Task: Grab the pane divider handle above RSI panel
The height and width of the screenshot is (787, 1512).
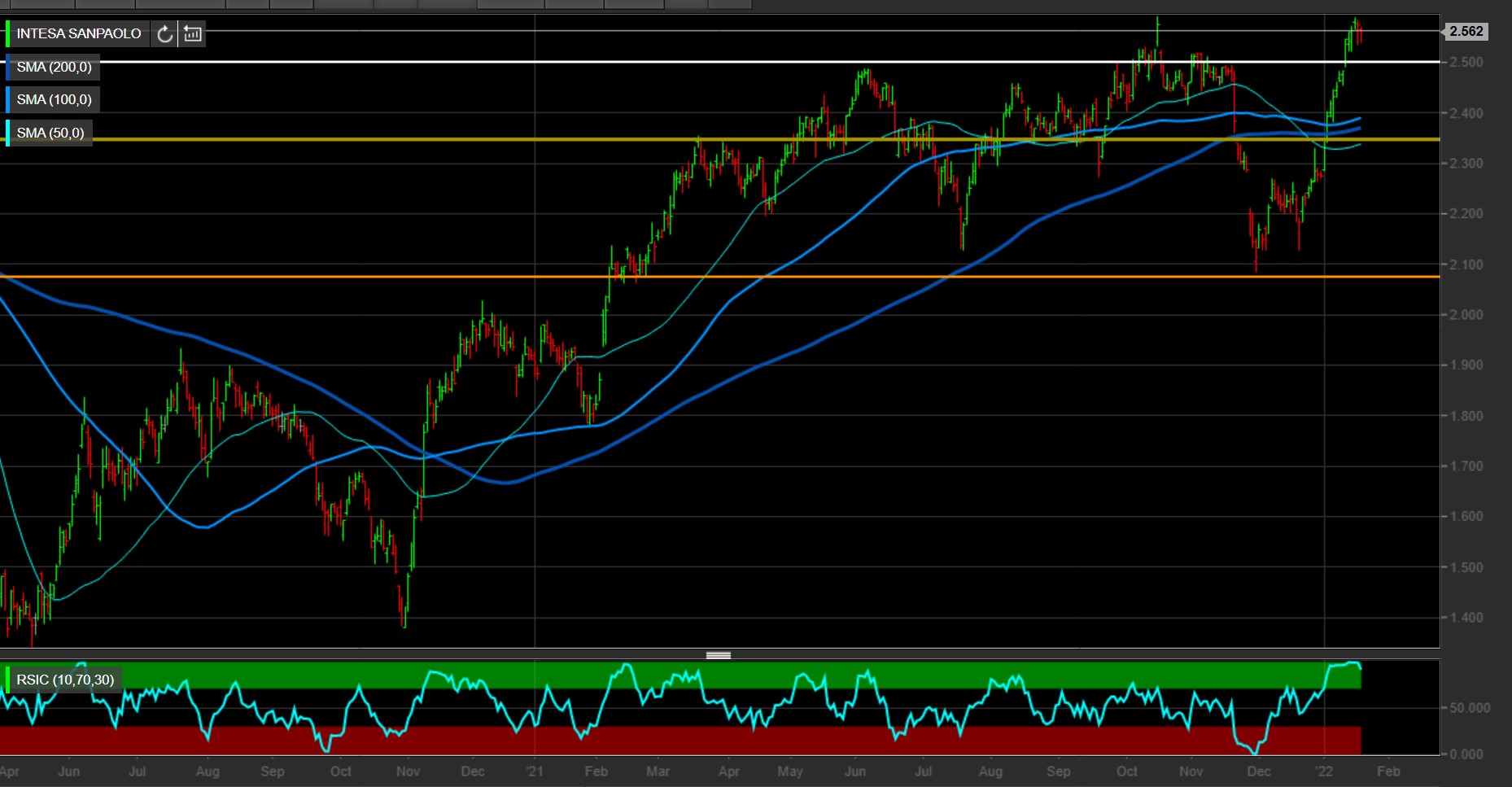Action: (719, 655)
